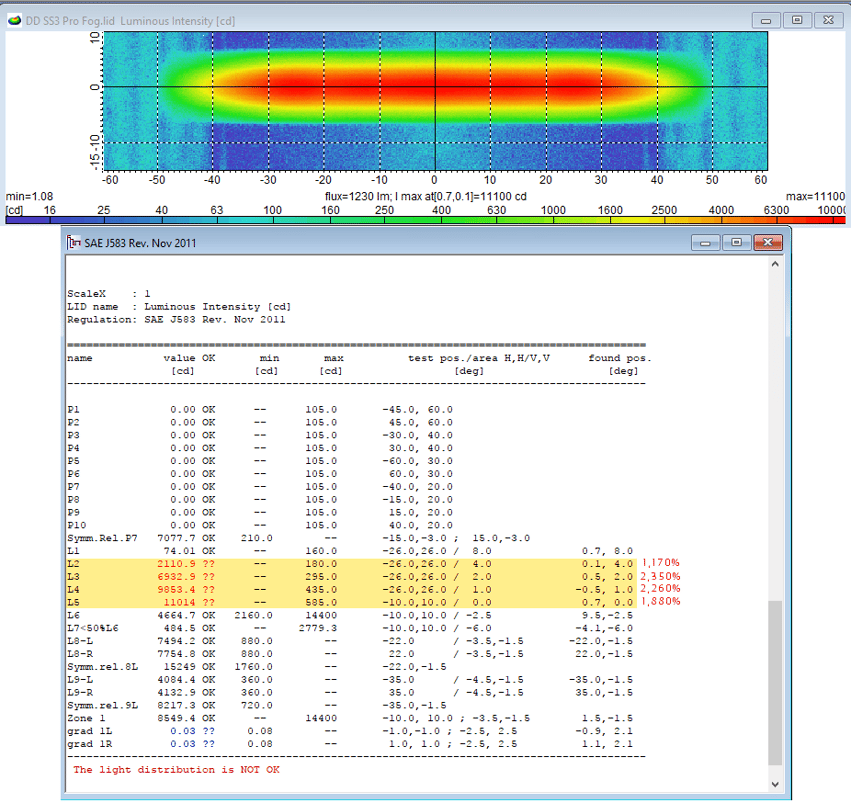Click the max=11100 label under plot

click(x=815, y=196)
